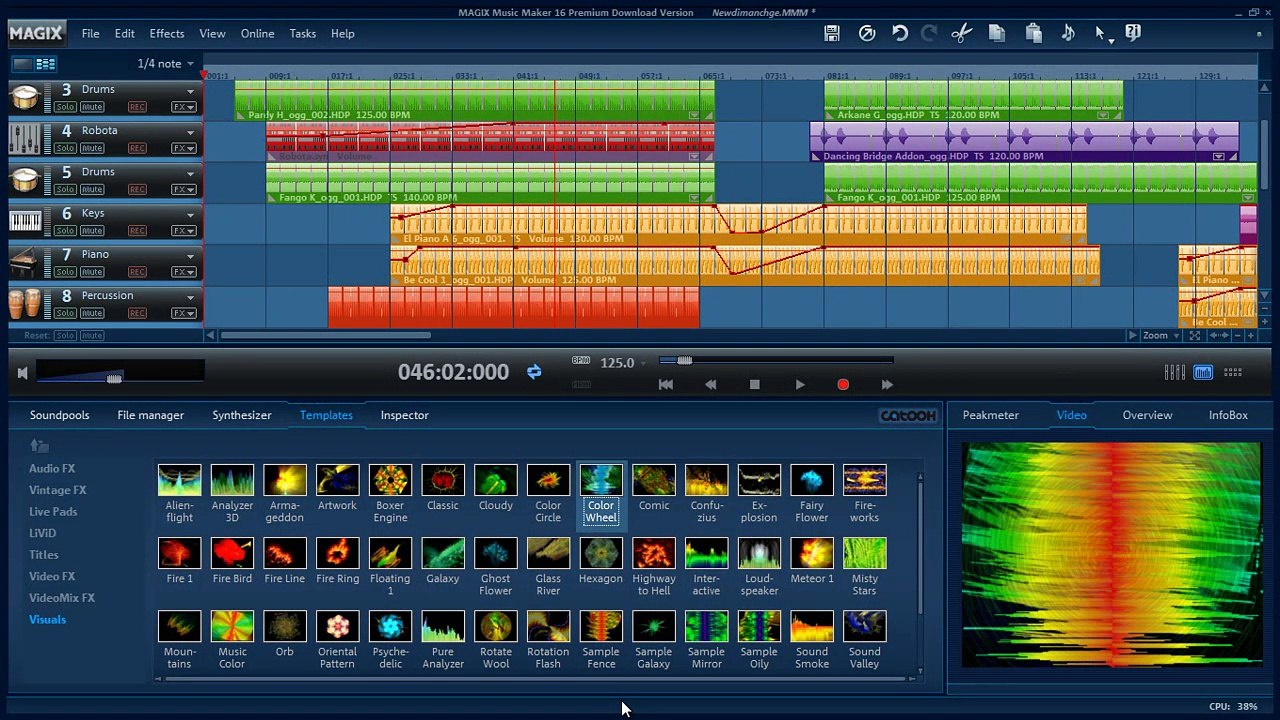
Task: Start playback with the play button
Action: [x=800, y=384]
